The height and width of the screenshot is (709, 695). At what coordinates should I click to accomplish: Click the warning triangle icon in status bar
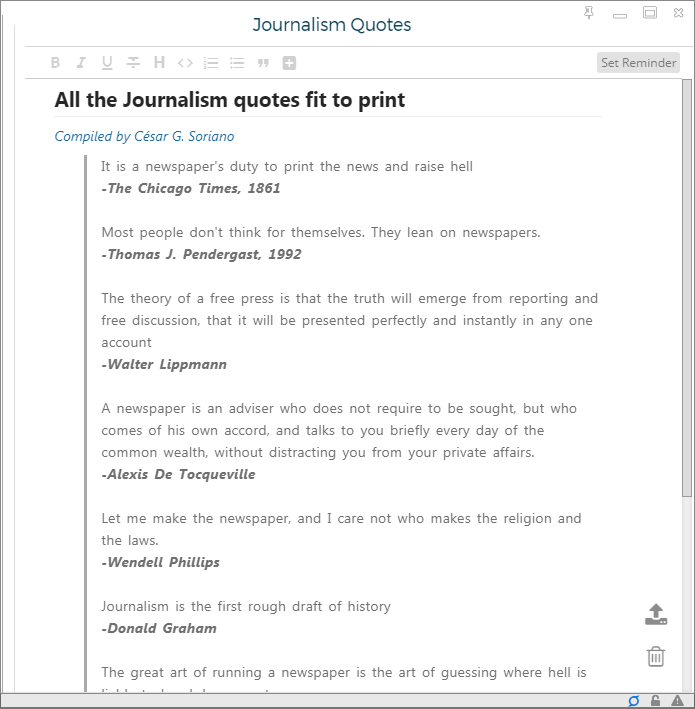tap(677, 701)
